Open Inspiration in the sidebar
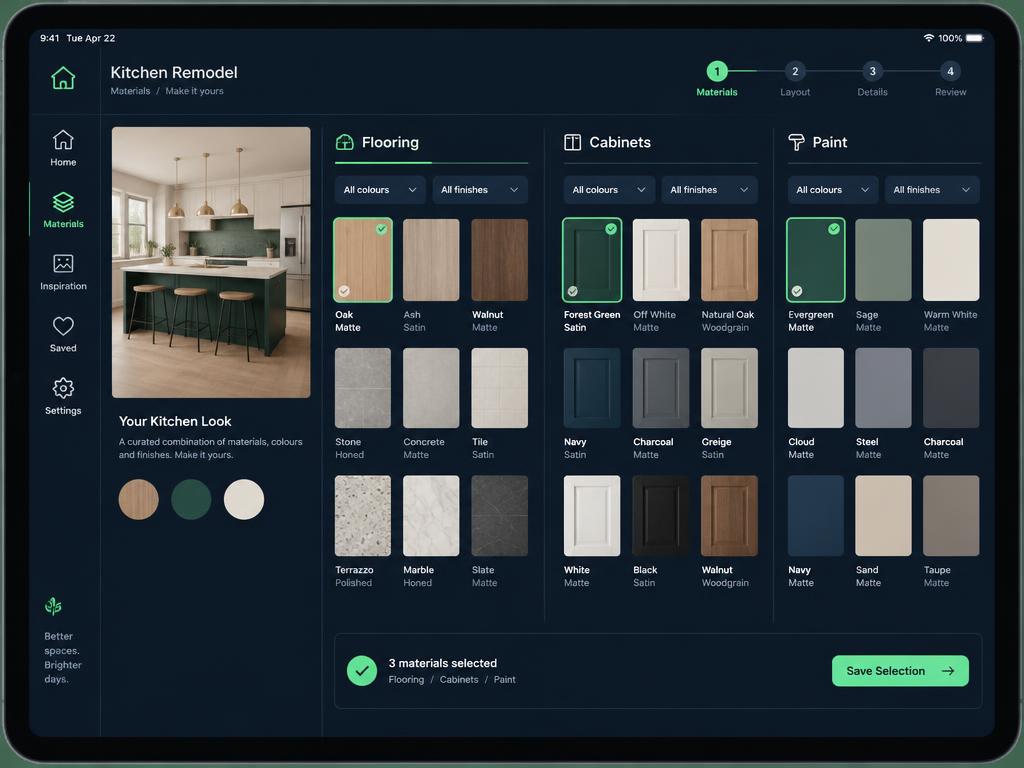Viewport: 1024px width, 768px height. (x=63, y=272)
